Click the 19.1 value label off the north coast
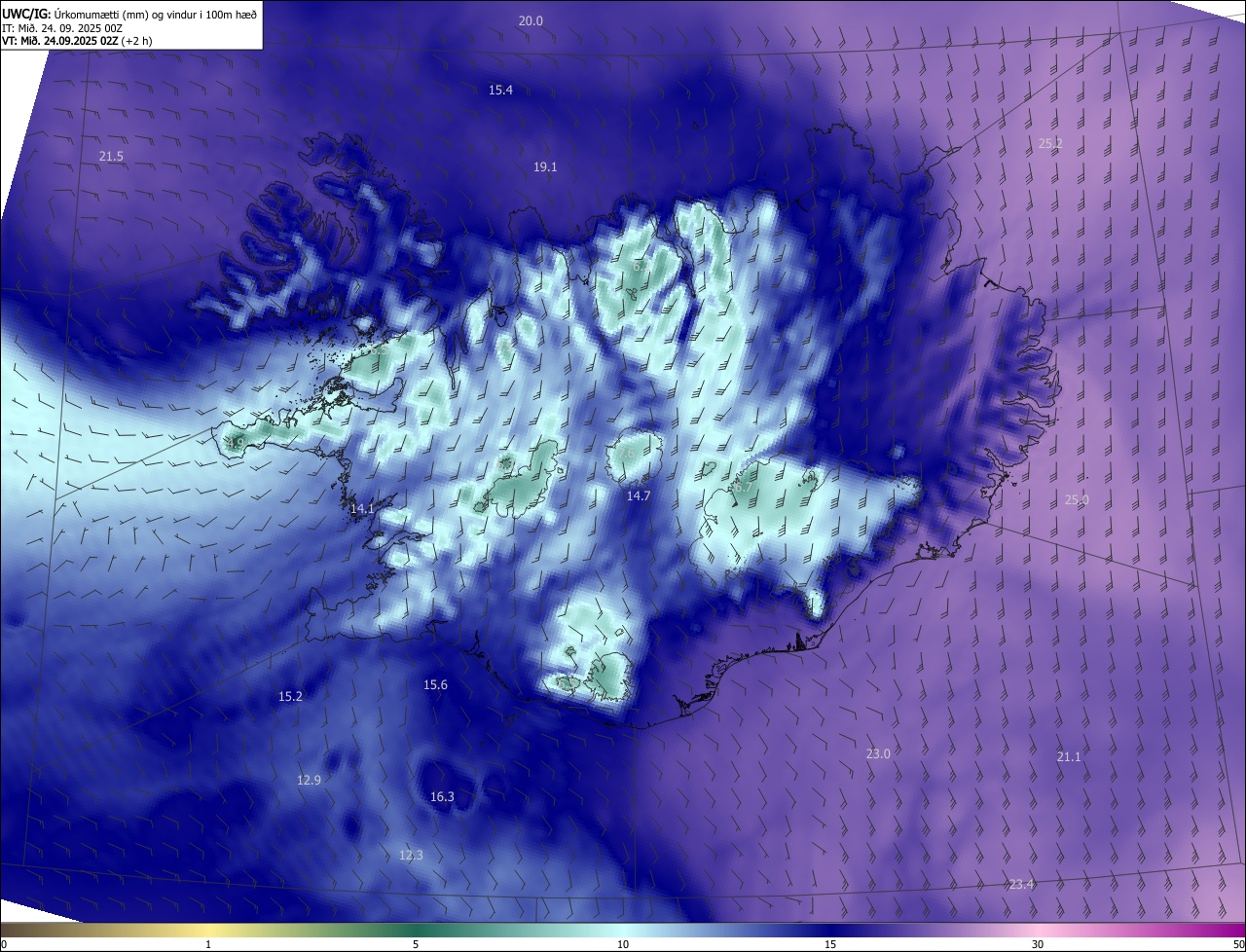This screenshot has height=952, width=1246. (x=545, y=167)
